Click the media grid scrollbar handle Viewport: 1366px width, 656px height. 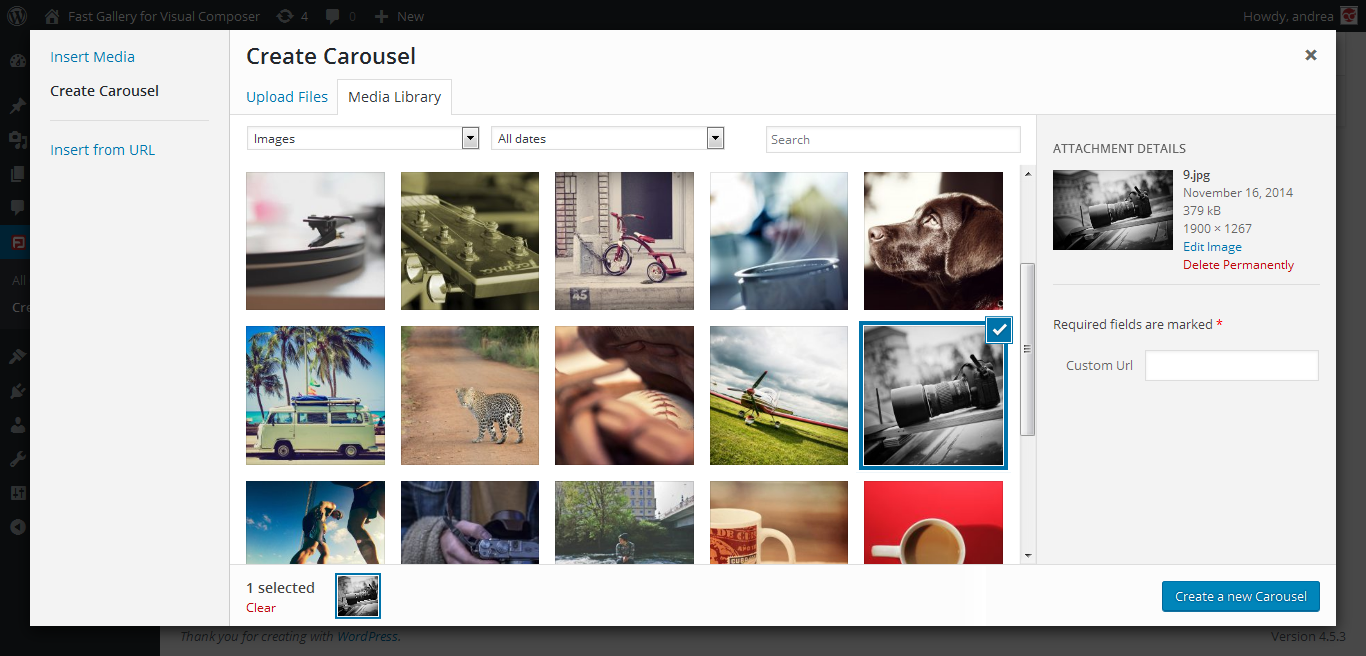(x=1027, y=349)
